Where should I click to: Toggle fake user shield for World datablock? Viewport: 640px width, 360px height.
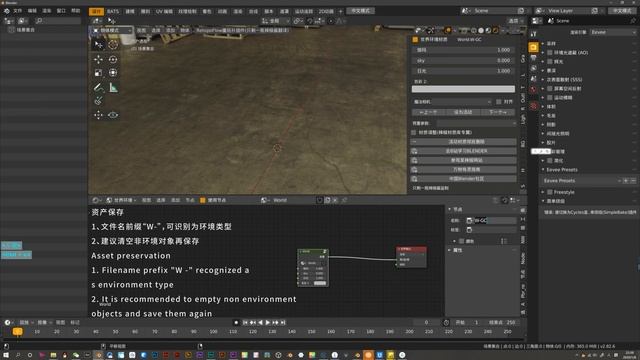[x=320, y=200]
